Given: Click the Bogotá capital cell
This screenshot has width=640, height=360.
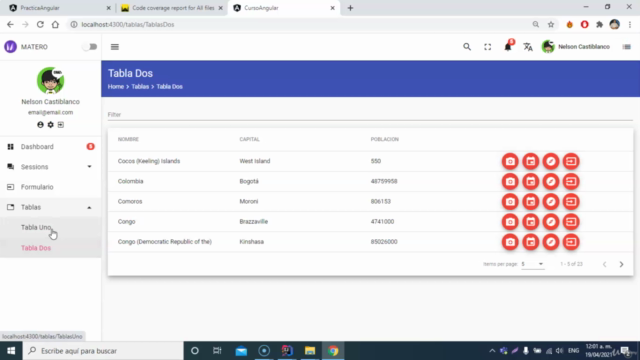Looking at the screenshot, I should pos(249,181).
